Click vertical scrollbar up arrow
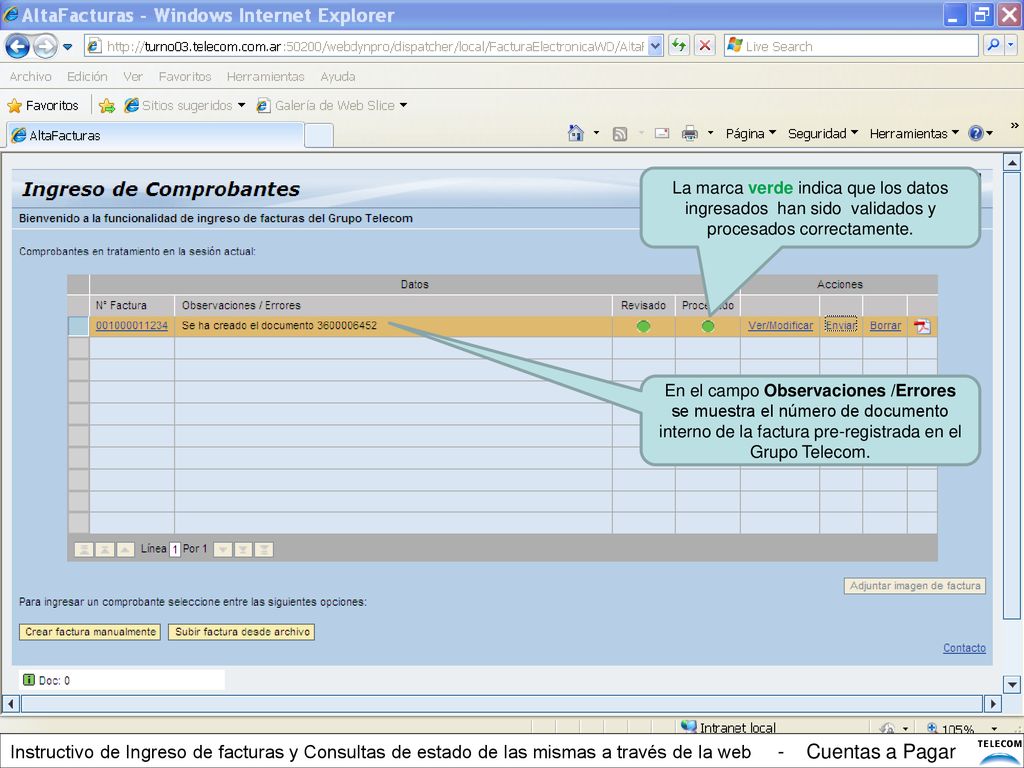Screen dimensions: 1024x768 [x=1012, y=162]
